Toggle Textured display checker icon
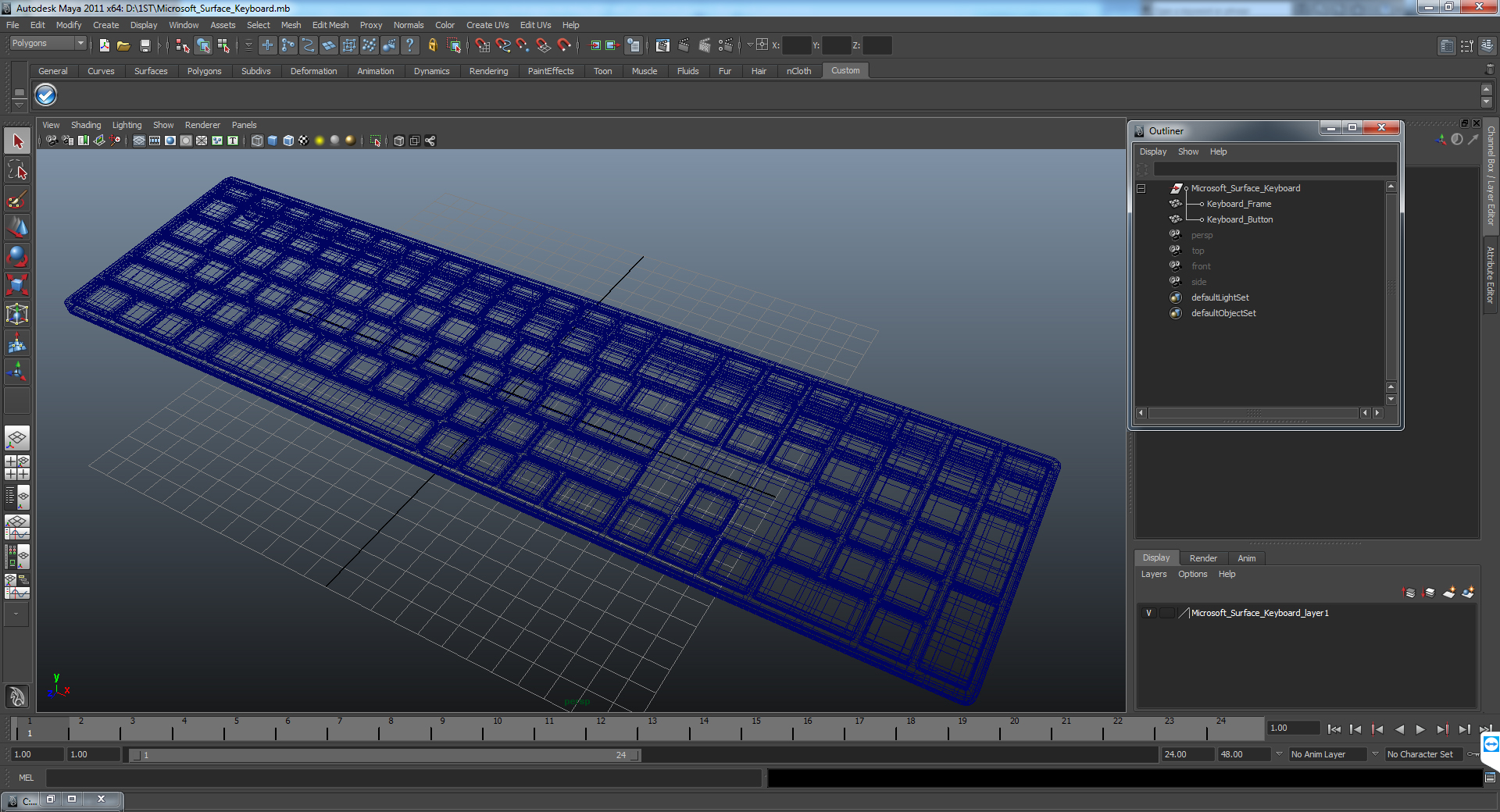Image resolution: width=1500 pixels, height=812 pixels. click(x=304, y=141)
